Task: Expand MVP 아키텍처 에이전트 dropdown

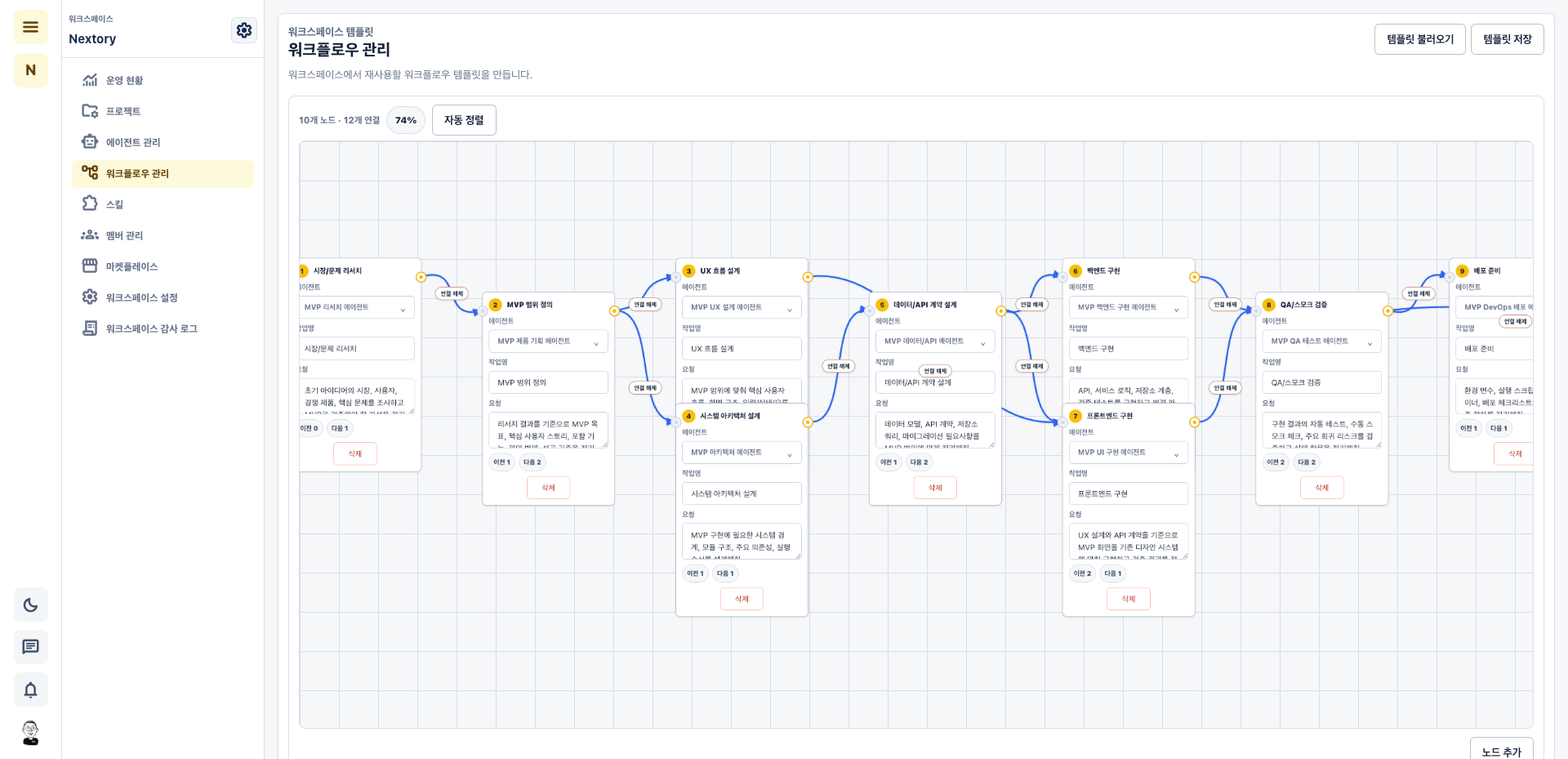Action: (742, 453)
